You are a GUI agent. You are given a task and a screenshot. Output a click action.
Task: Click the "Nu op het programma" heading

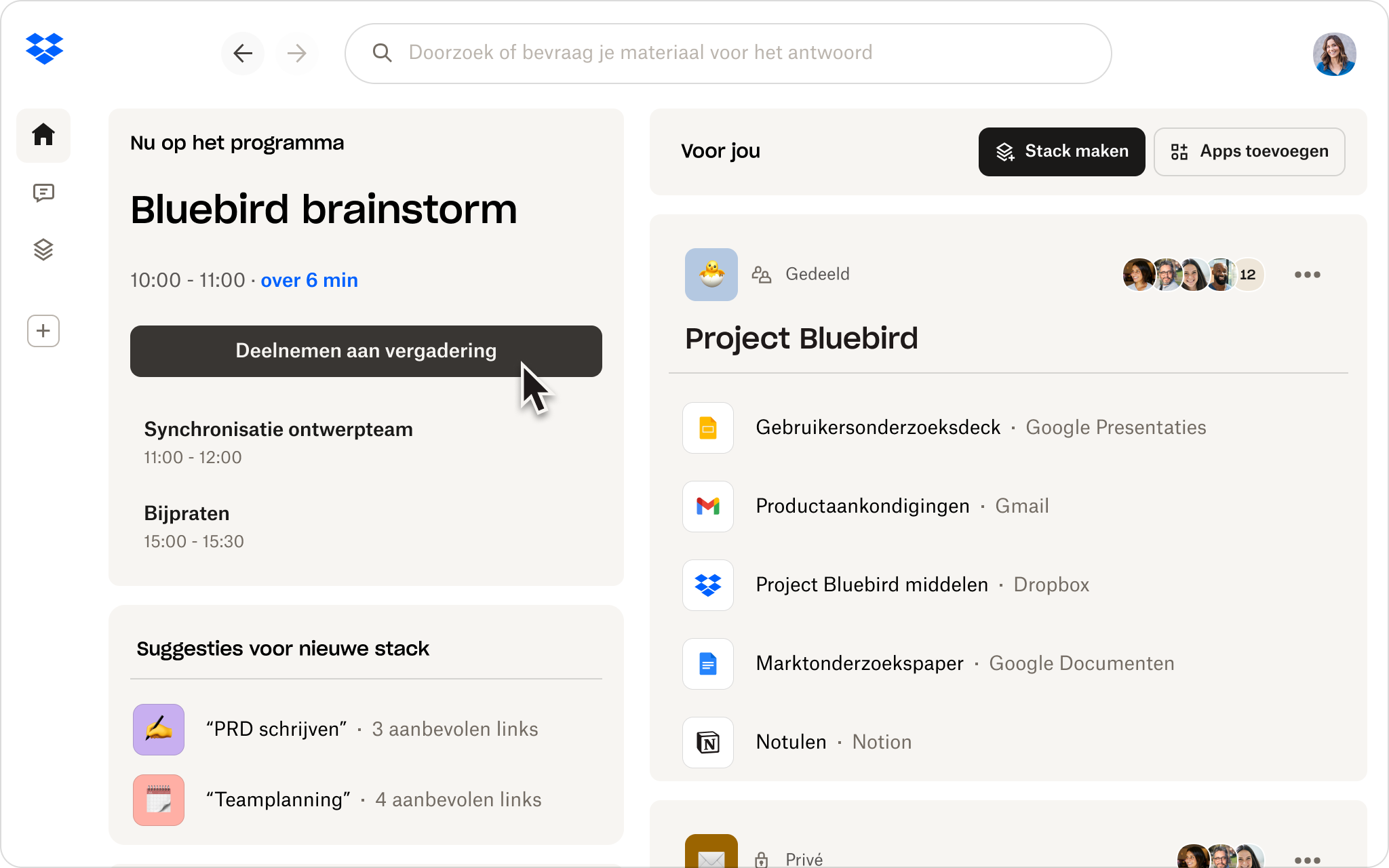point(237,143)
